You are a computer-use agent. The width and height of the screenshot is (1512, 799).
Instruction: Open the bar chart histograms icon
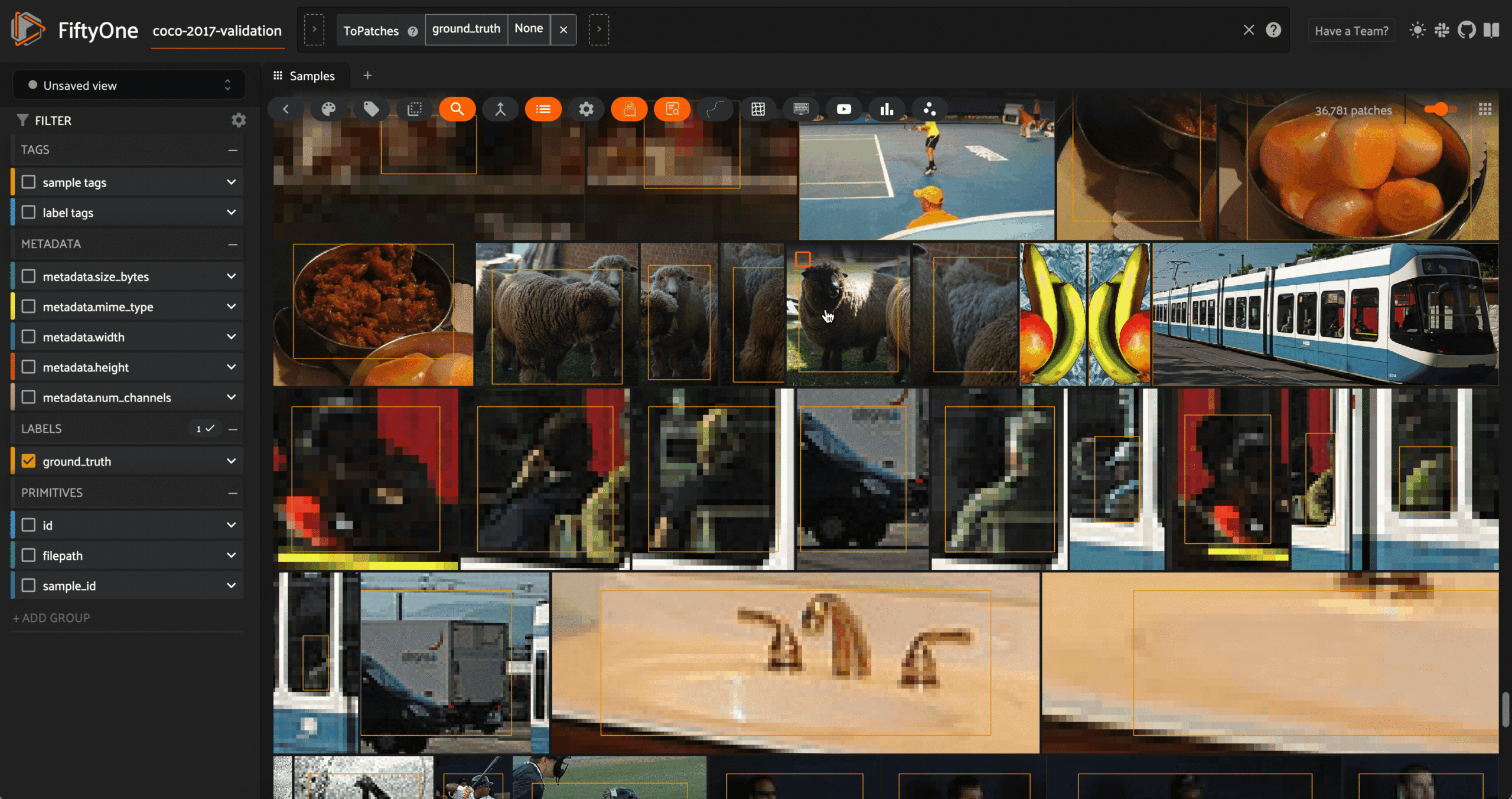(886, 109)
